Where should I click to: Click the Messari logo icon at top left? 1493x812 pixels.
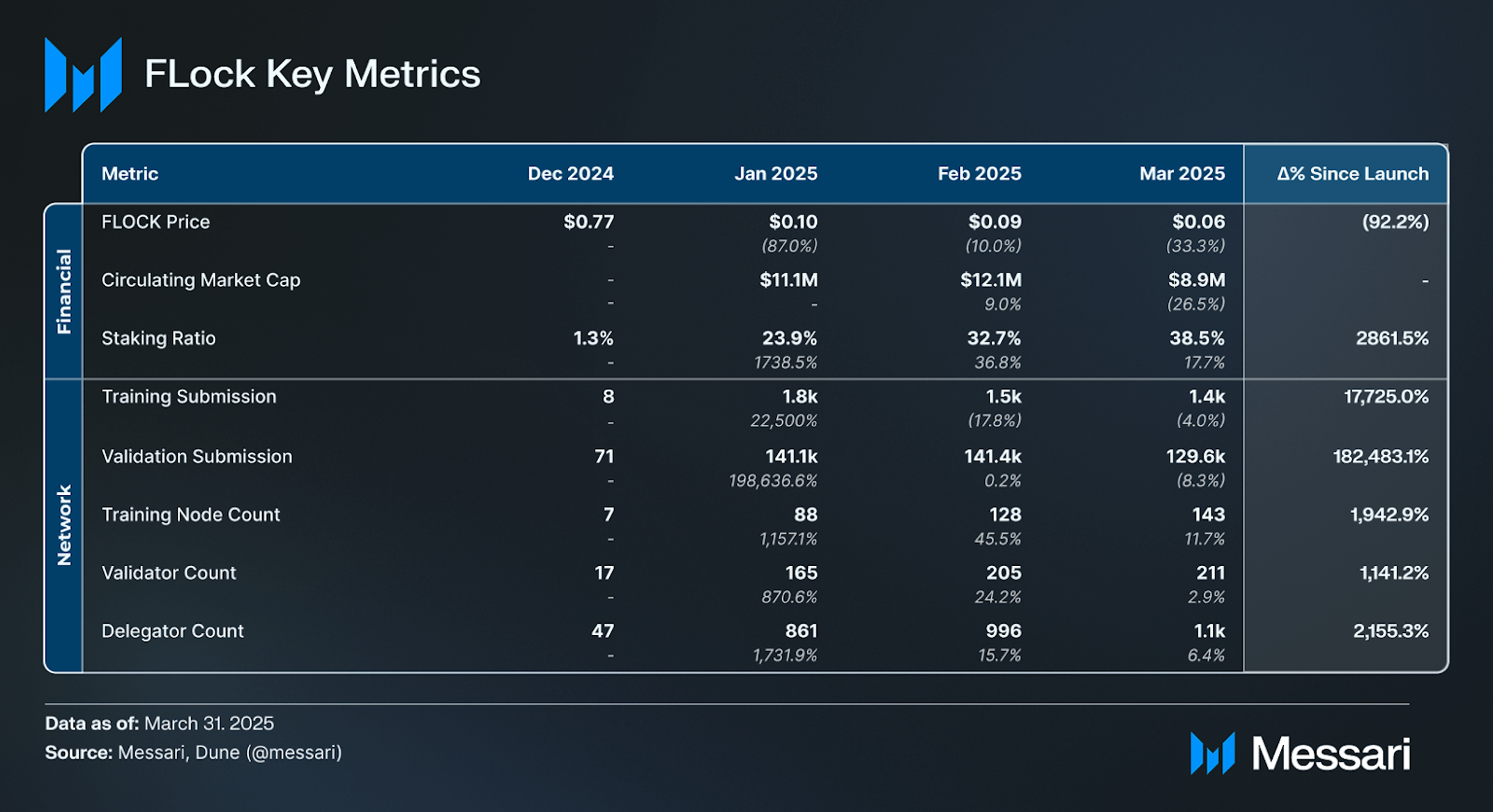[x=83, y=75]
